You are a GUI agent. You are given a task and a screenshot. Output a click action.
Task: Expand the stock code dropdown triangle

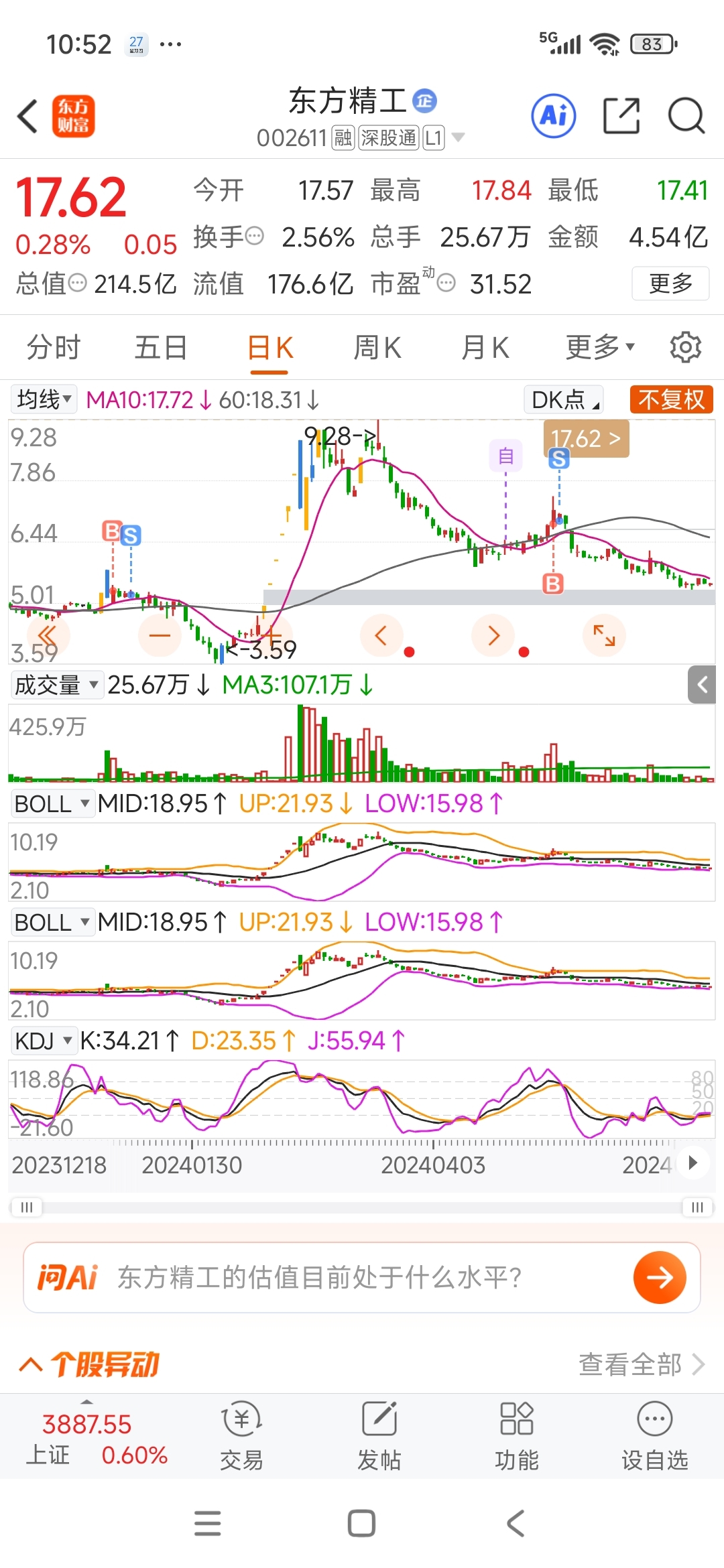[x=459, y=137]
